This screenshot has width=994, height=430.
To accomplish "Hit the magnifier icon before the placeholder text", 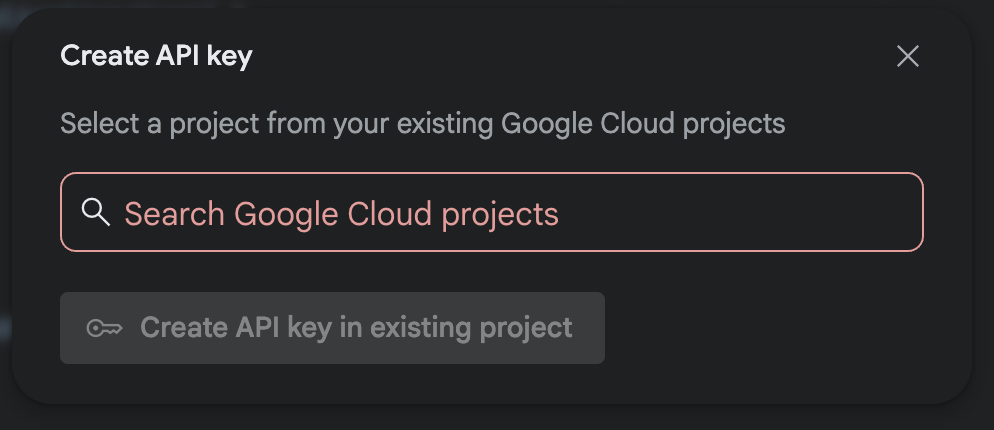I will pyautogui.click(x=96, y=212).
